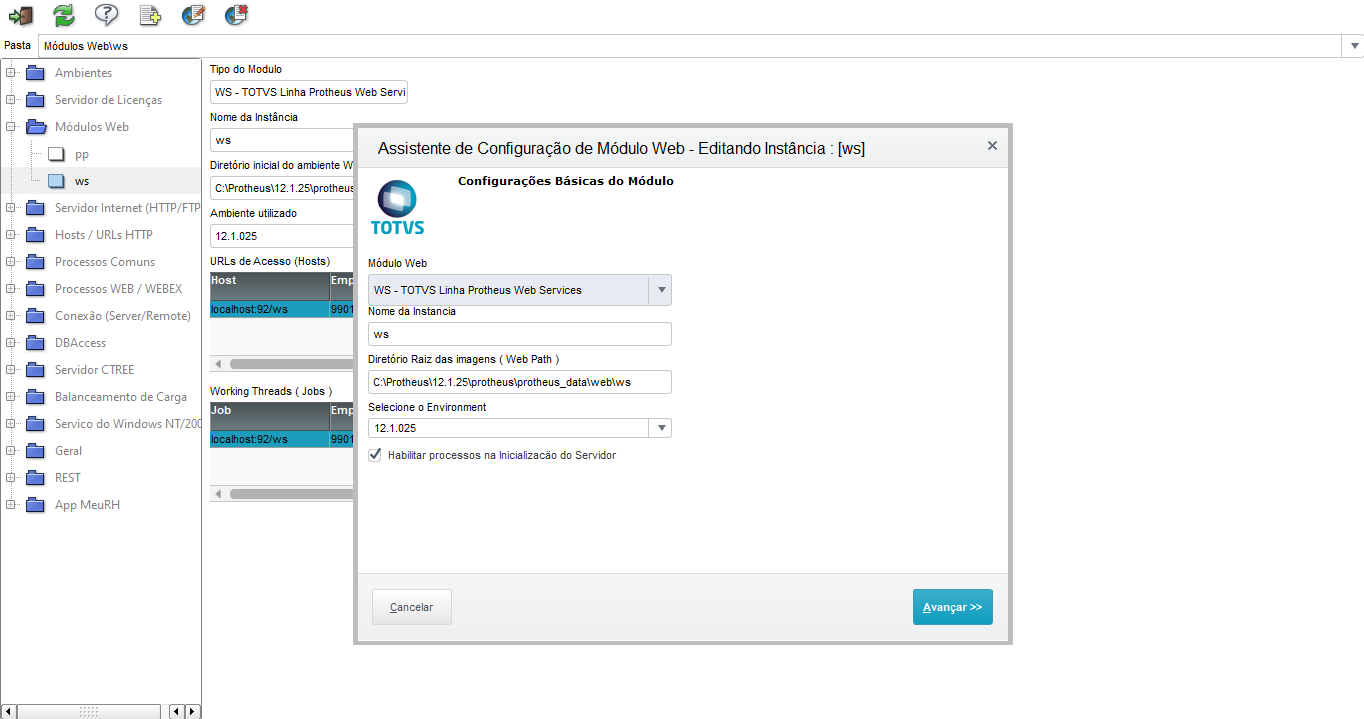Expand the REST tree node
The width and height of the screenshot is (1364, 719).
point(10,478)
